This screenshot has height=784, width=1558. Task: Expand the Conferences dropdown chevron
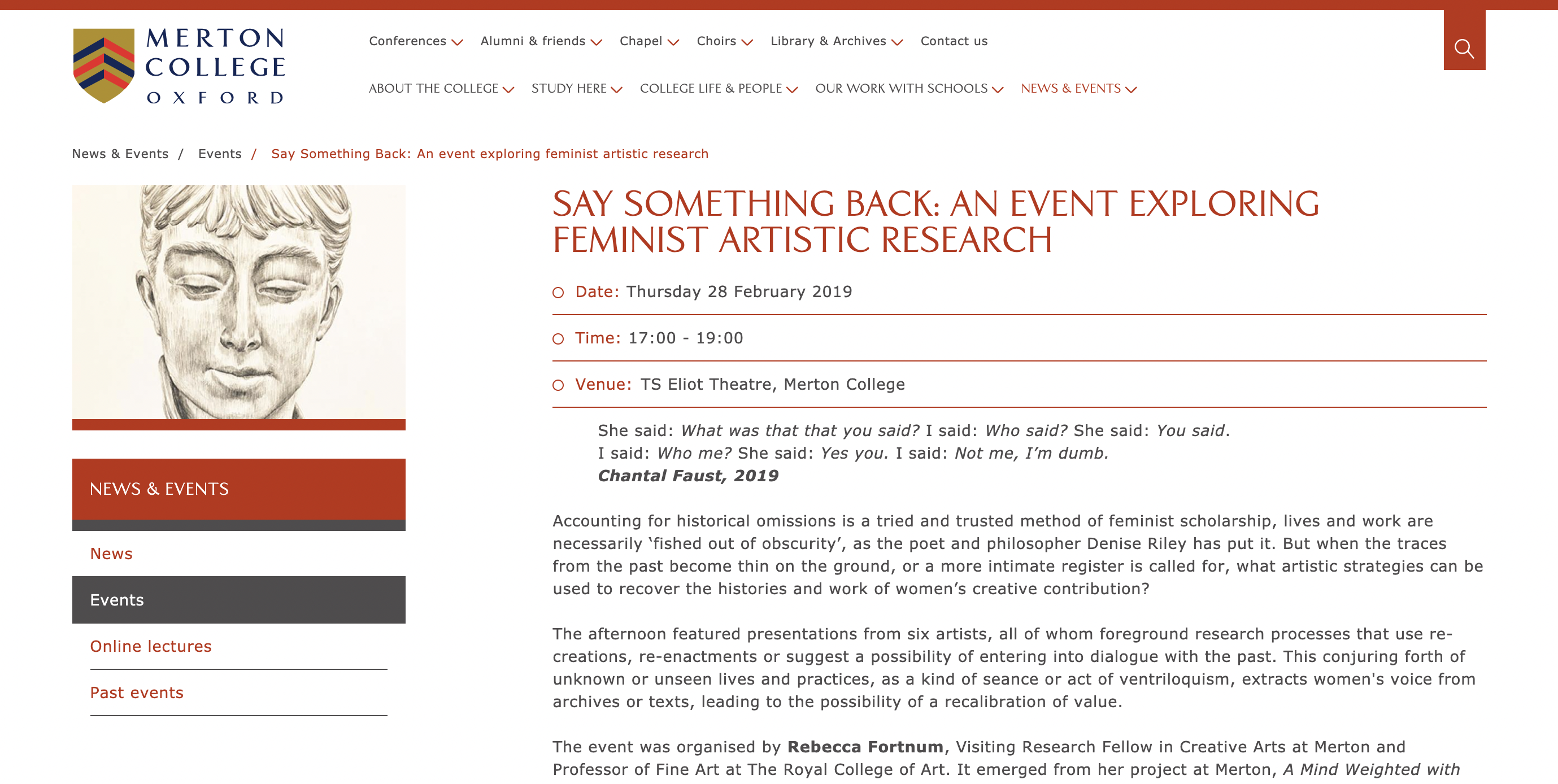coord(457,42)
